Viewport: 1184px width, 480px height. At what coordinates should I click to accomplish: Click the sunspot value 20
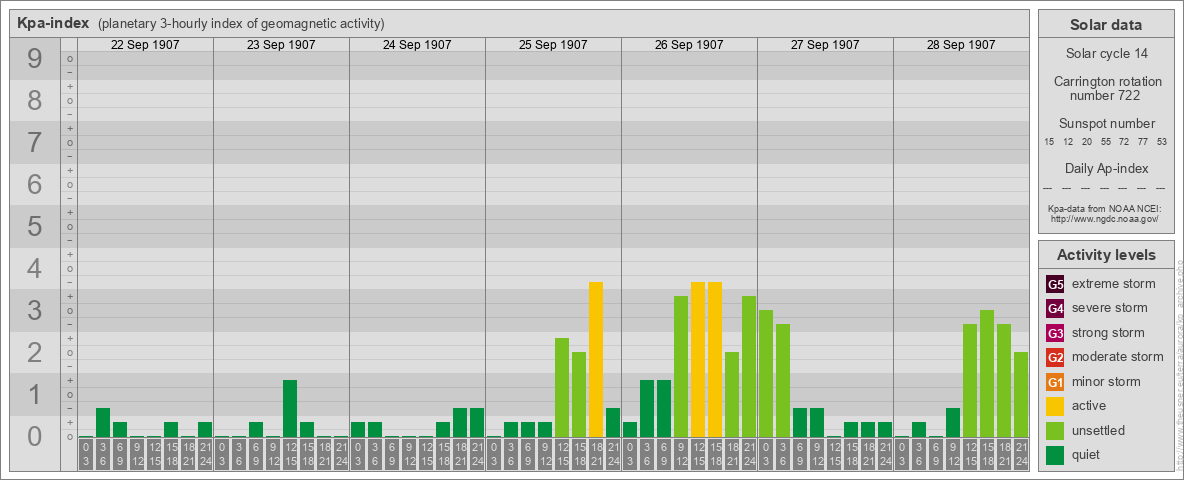pyautogui.click(x=1087, y=142)
